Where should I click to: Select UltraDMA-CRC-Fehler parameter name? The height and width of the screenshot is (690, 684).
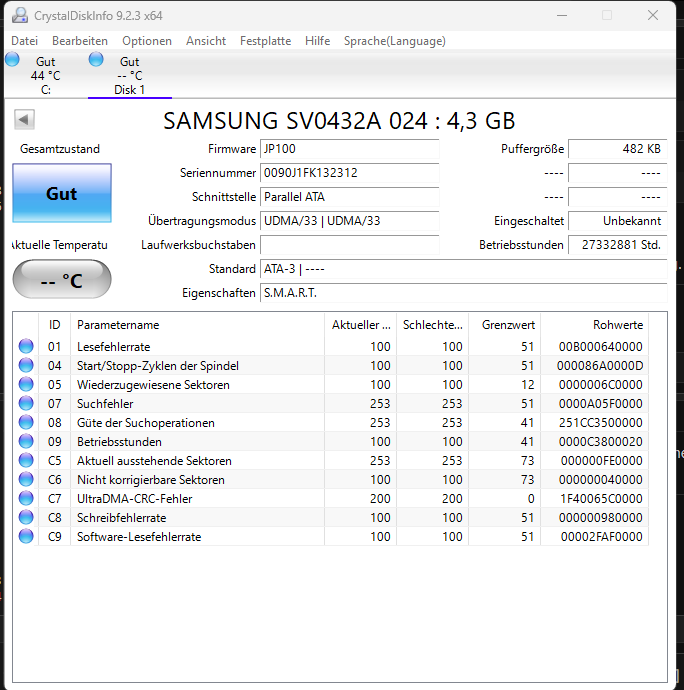coord(135,499)
